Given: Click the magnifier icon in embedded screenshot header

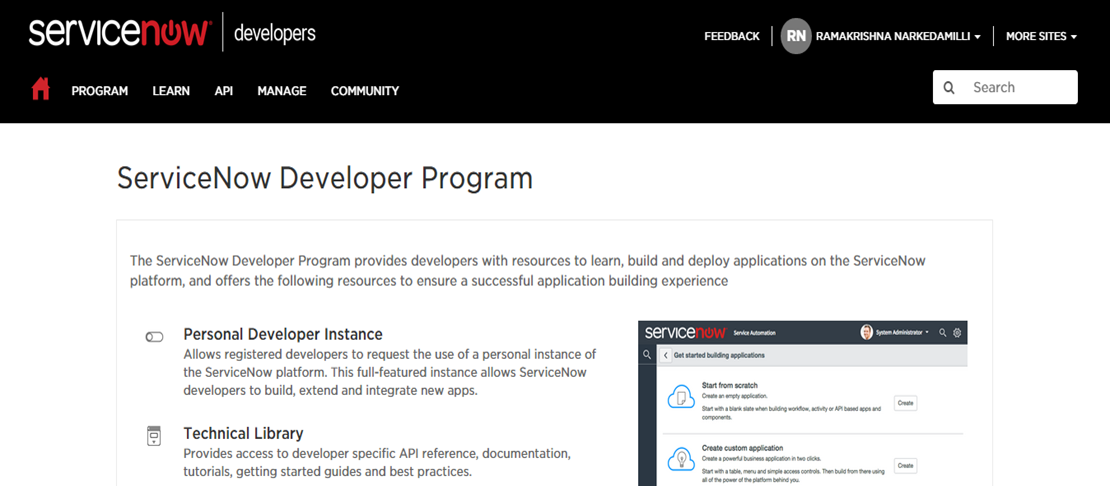Looking at the screenshot, I should point(942,332).
